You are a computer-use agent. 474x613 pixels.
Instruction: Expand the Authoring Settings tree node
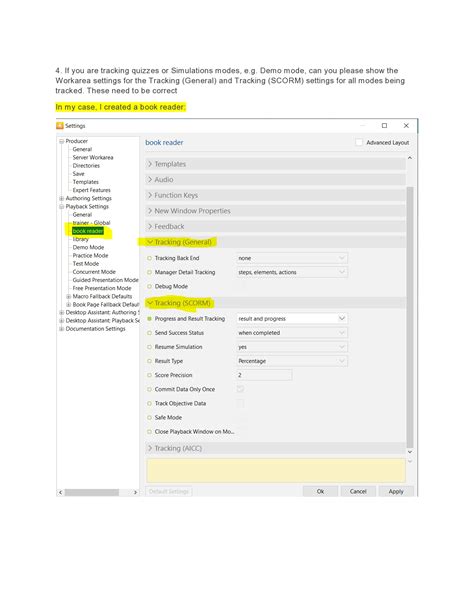[x=61, y=198]
